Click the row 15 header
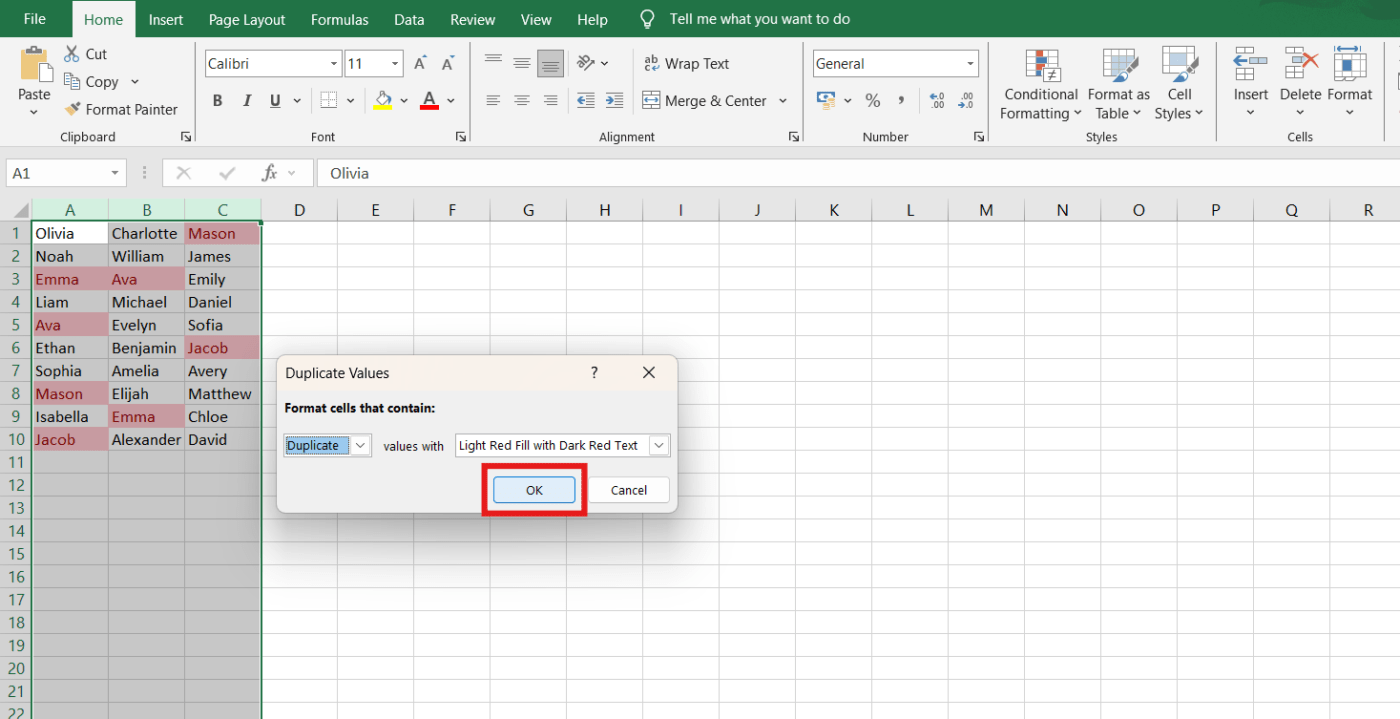 pos(16,554)
